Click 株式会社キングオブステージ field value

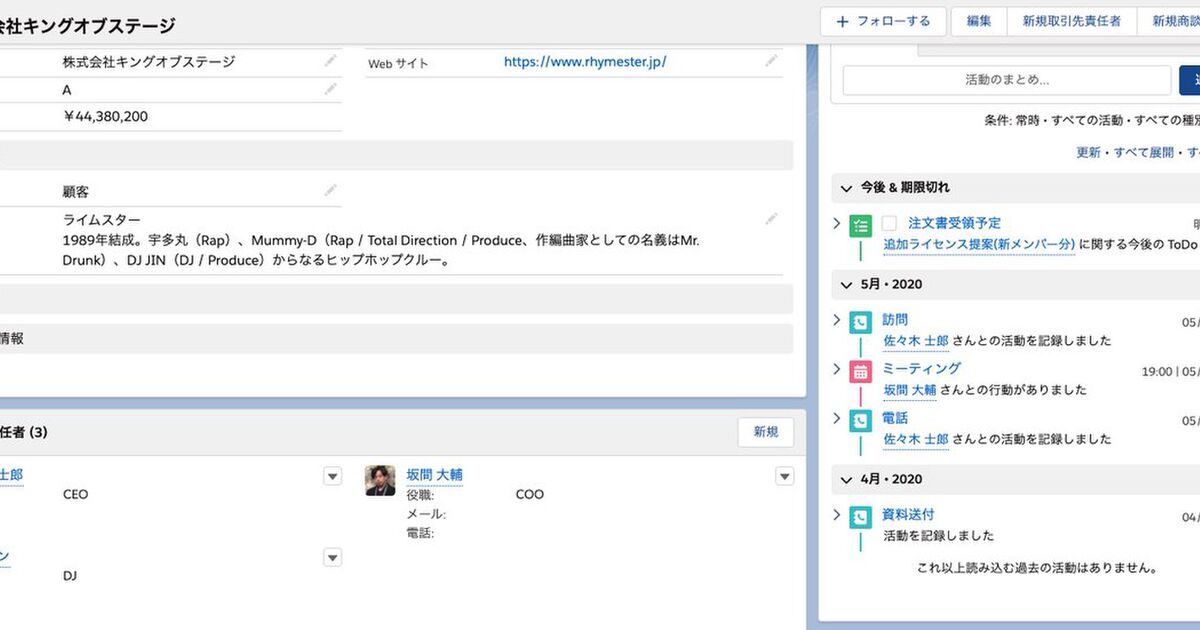click(x=149, y=62)
